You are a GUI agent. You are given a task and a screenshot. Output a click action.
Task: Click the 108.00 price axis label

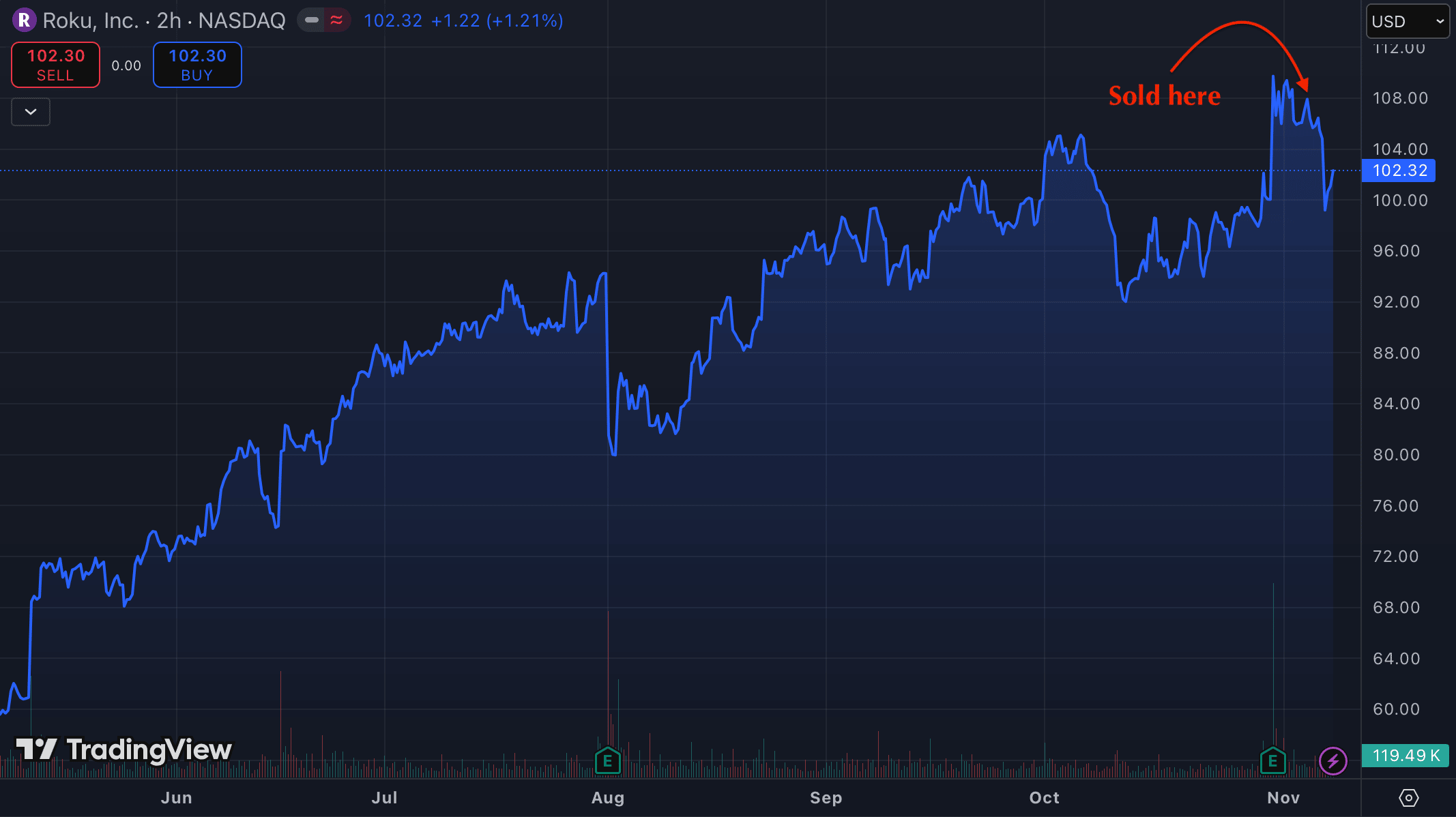[1400, 98]
